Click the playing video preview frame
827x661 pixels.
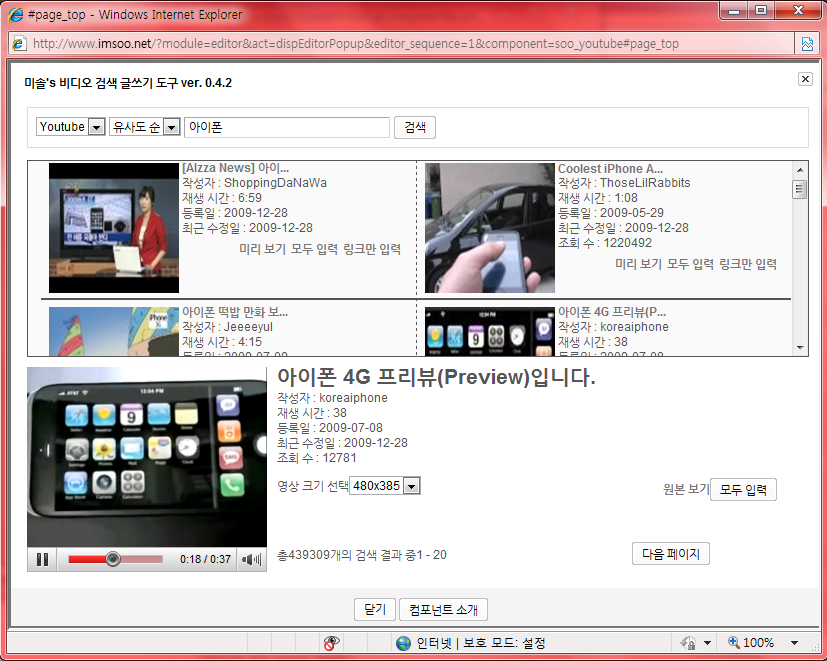[147, 457]
